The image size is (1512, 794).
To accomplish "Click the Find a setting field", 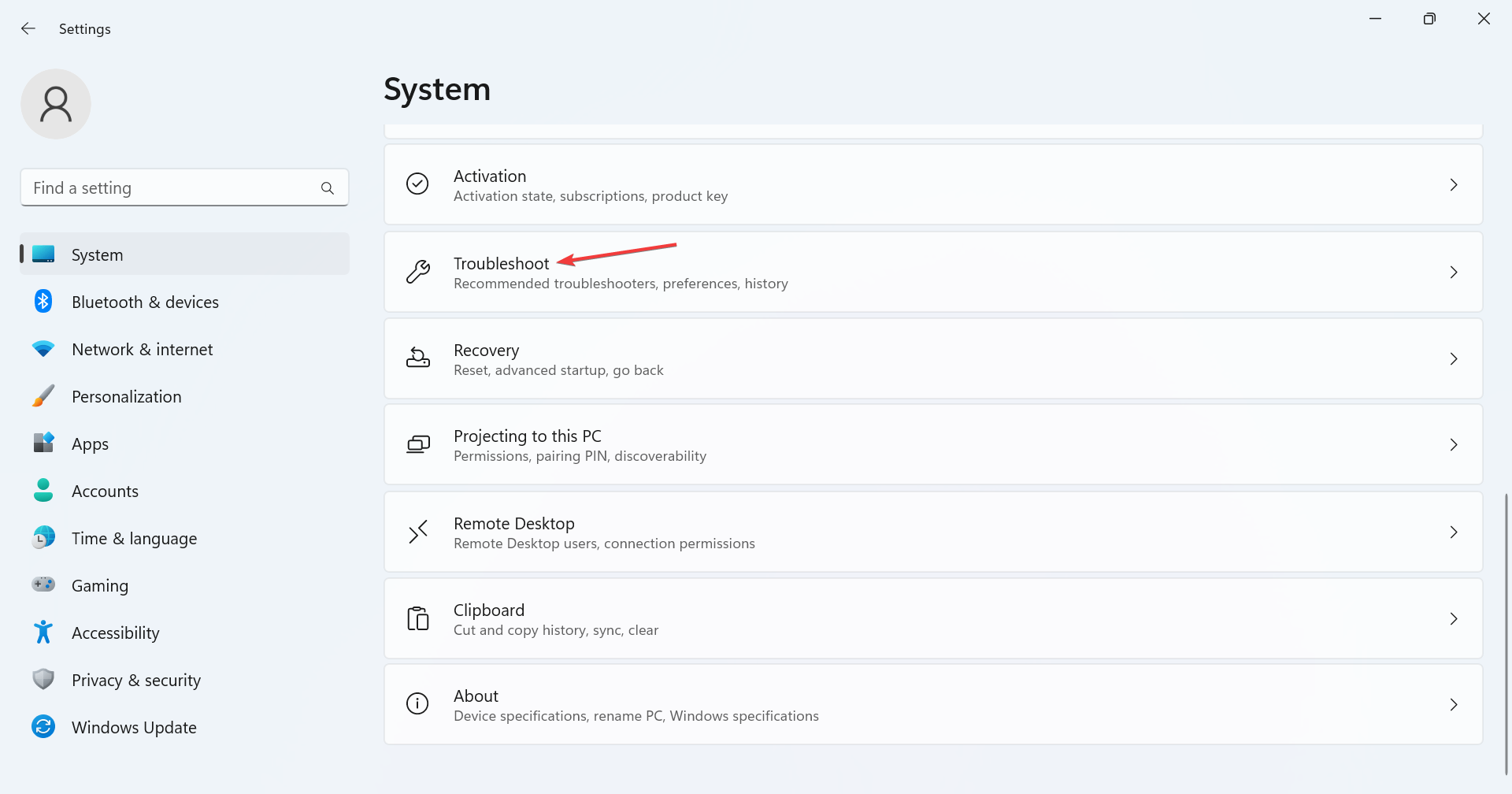I will pyautogui.click(x=184, y=187).
